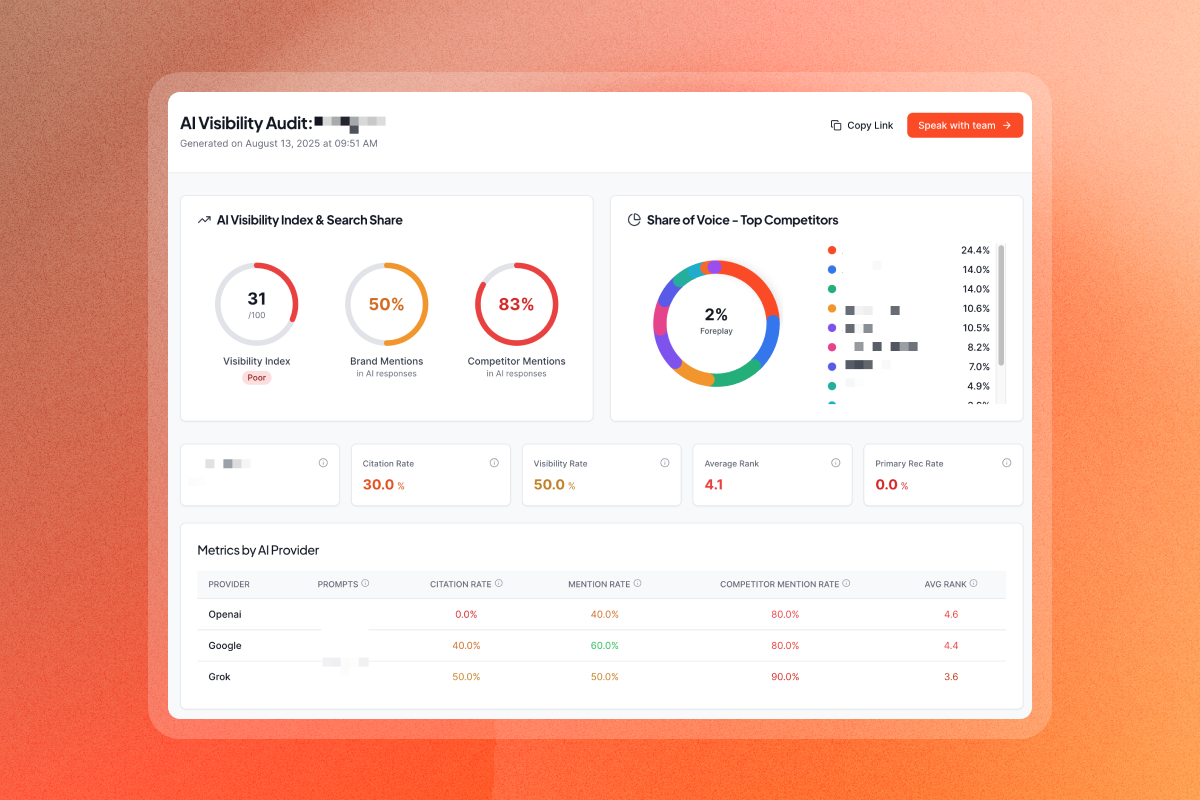Click the Provider column header
Screen dimensions: 1200x800
(229, 584)
